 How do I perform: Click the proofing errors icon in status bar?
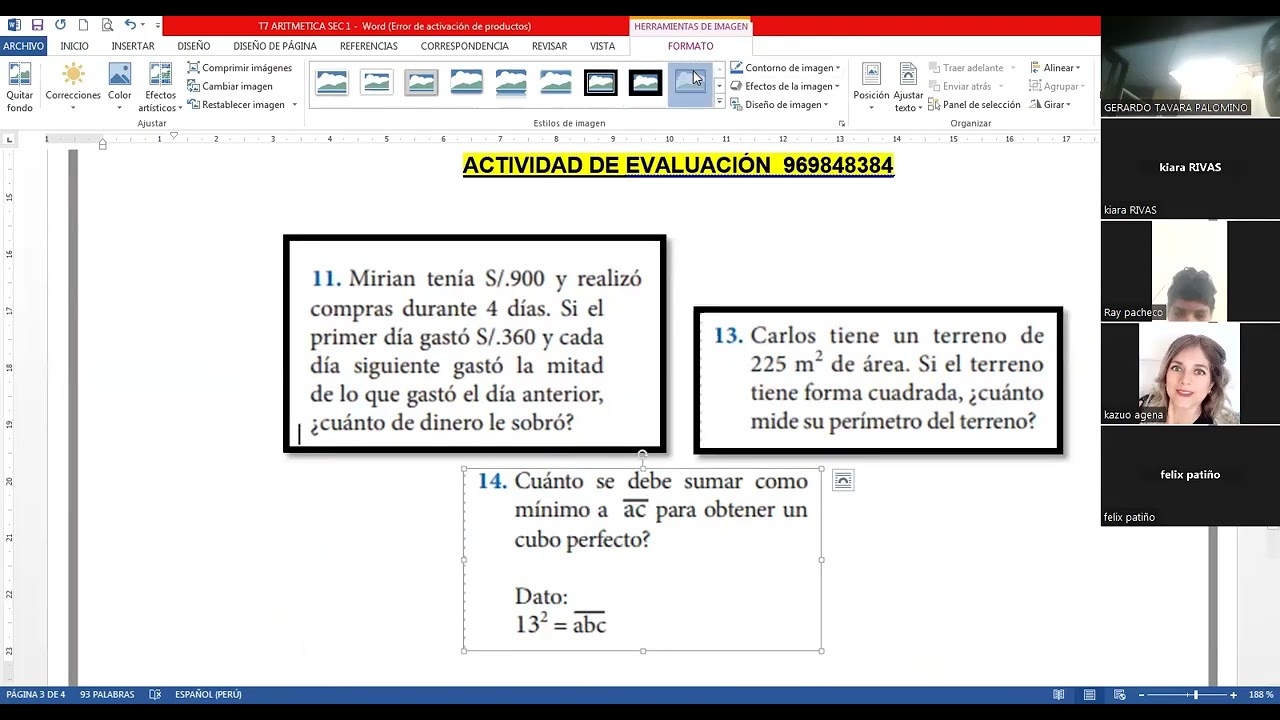(155, 694)
